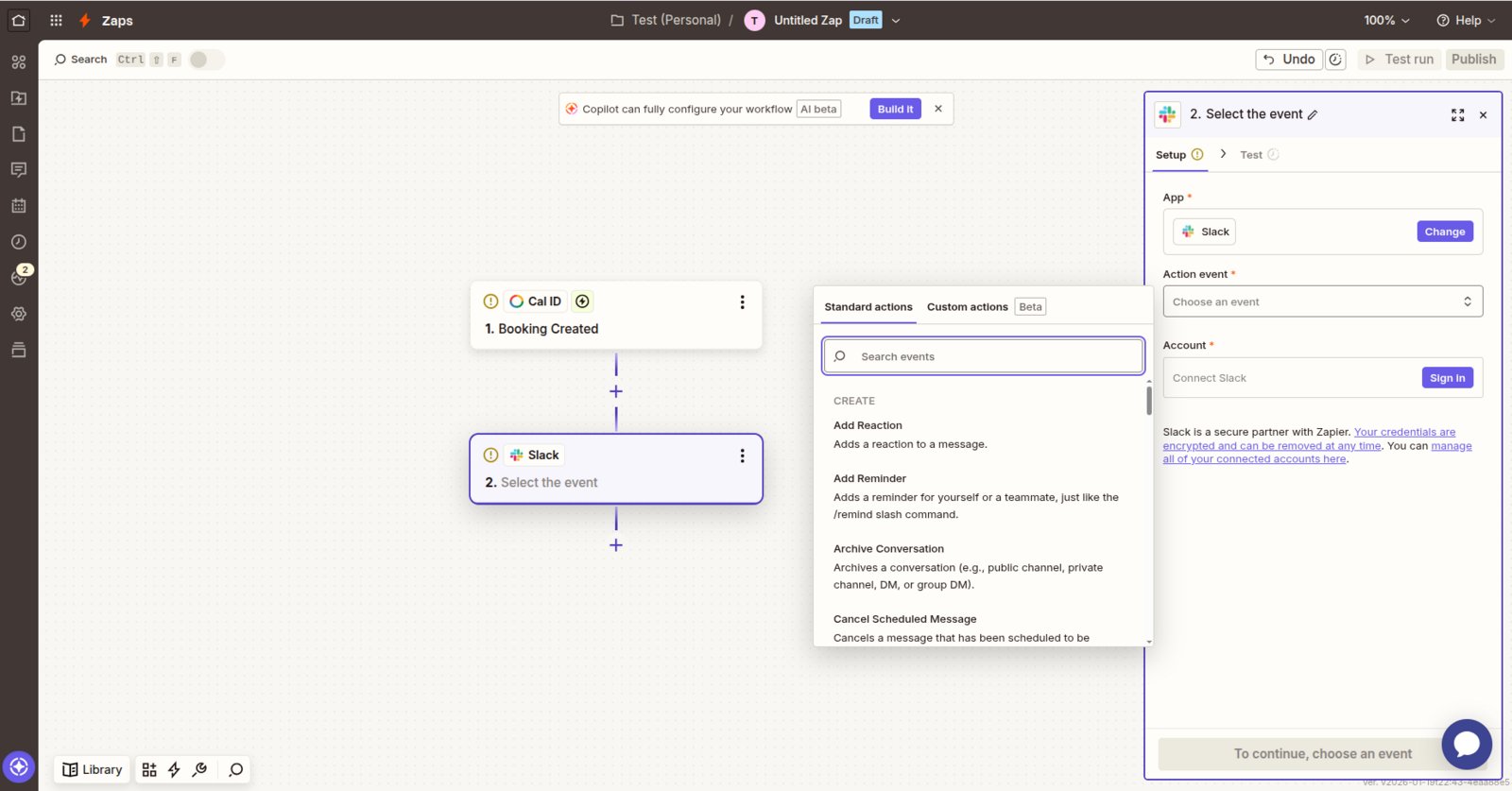
Task: Click the events list scrollbar
Action: pyautogui.click(x=1149, y=401)
